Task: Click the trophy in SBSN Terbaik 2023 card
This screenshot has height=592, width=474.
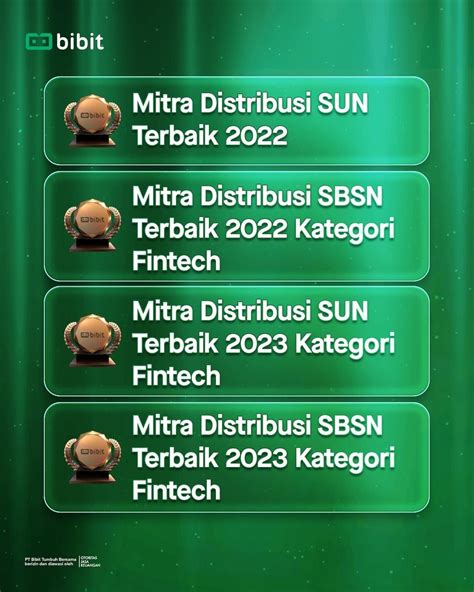Action: pyautogui.click(x=93, y=457)
